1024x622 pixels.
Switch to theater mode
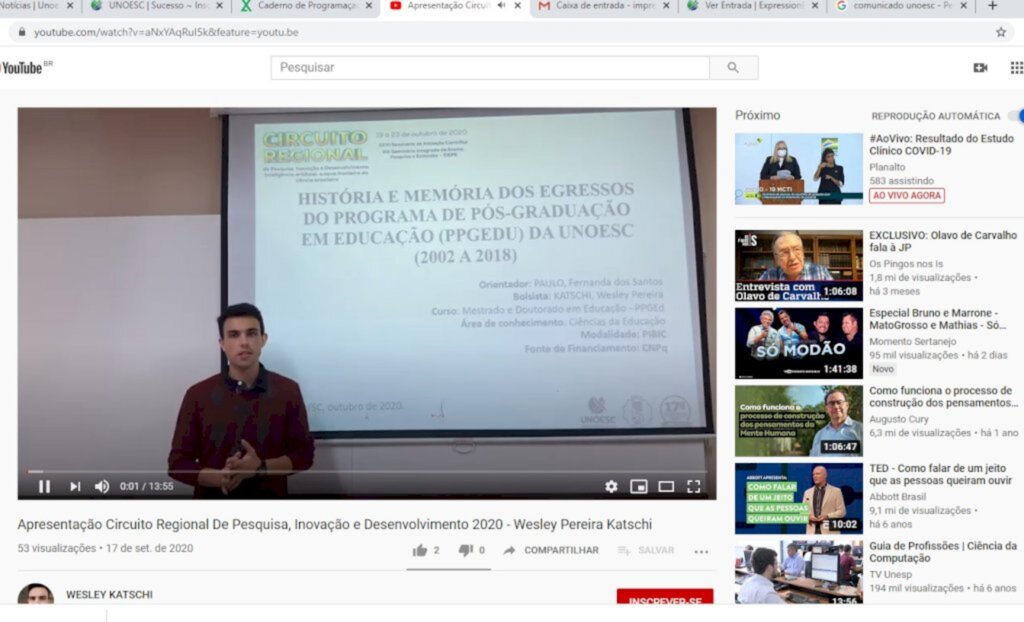click(666, 486)
